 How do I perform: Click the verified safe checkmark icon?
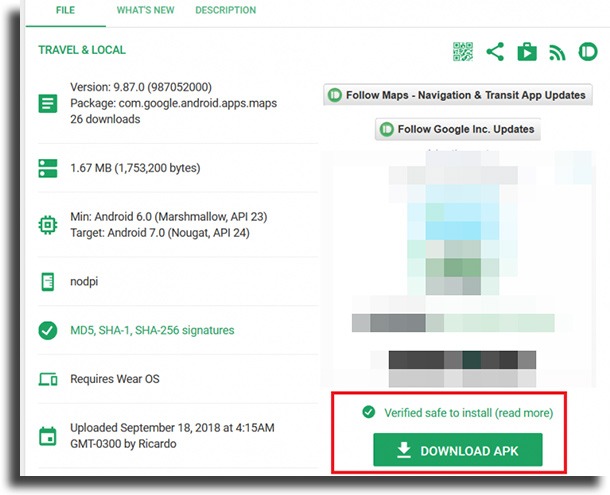pyautogui.click(x=368, y=412)
